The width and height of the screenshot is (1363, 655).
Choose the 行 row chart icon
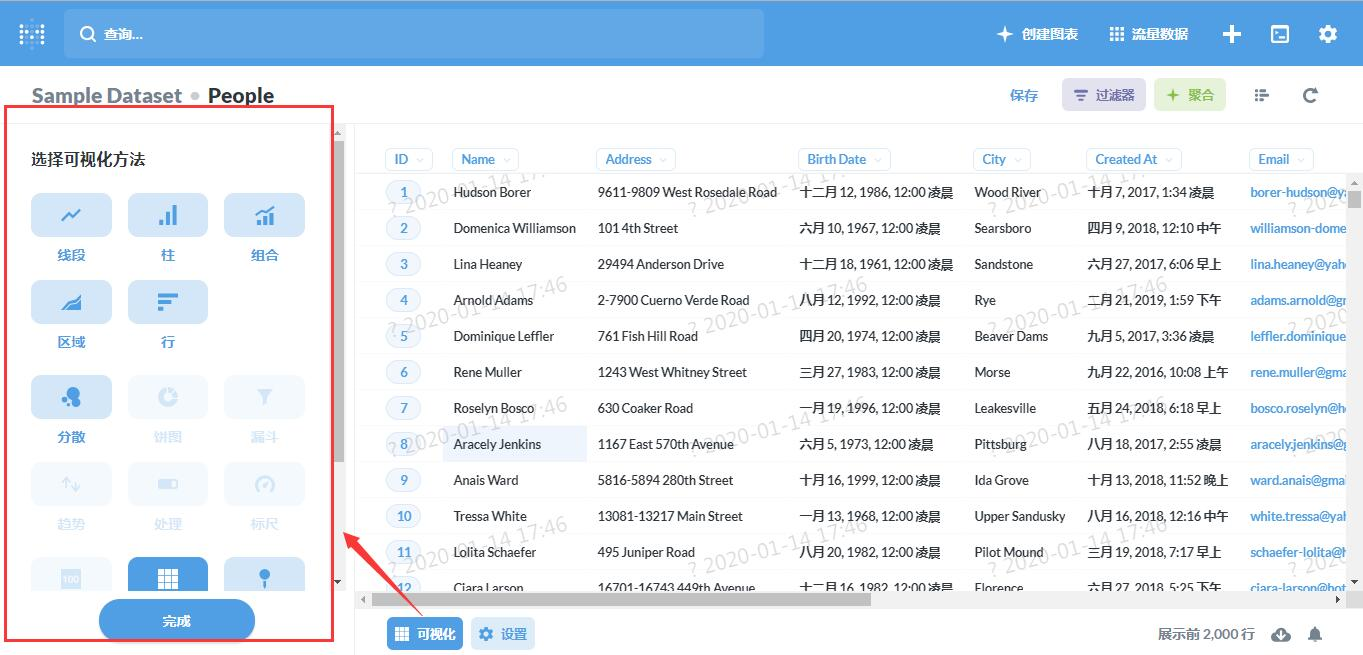point(168,302)
